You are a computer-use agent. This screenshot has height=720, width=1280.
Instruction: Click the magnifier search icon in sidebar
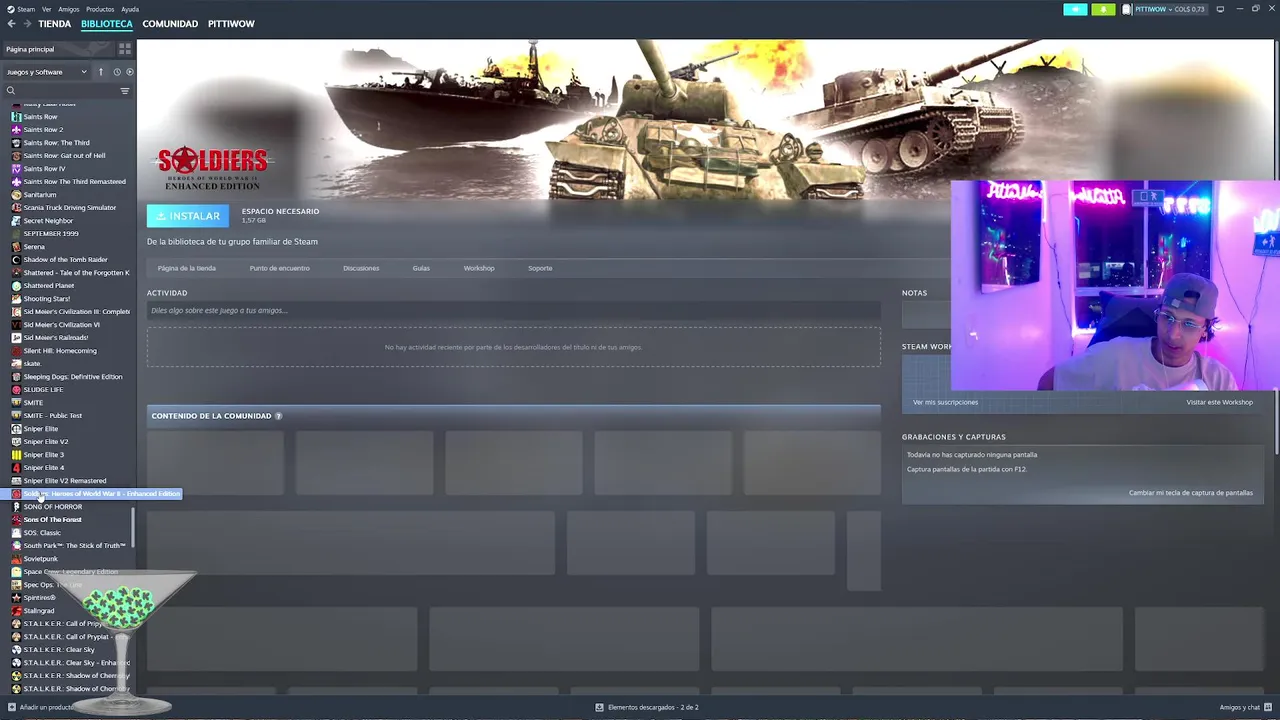click(11, 91)
